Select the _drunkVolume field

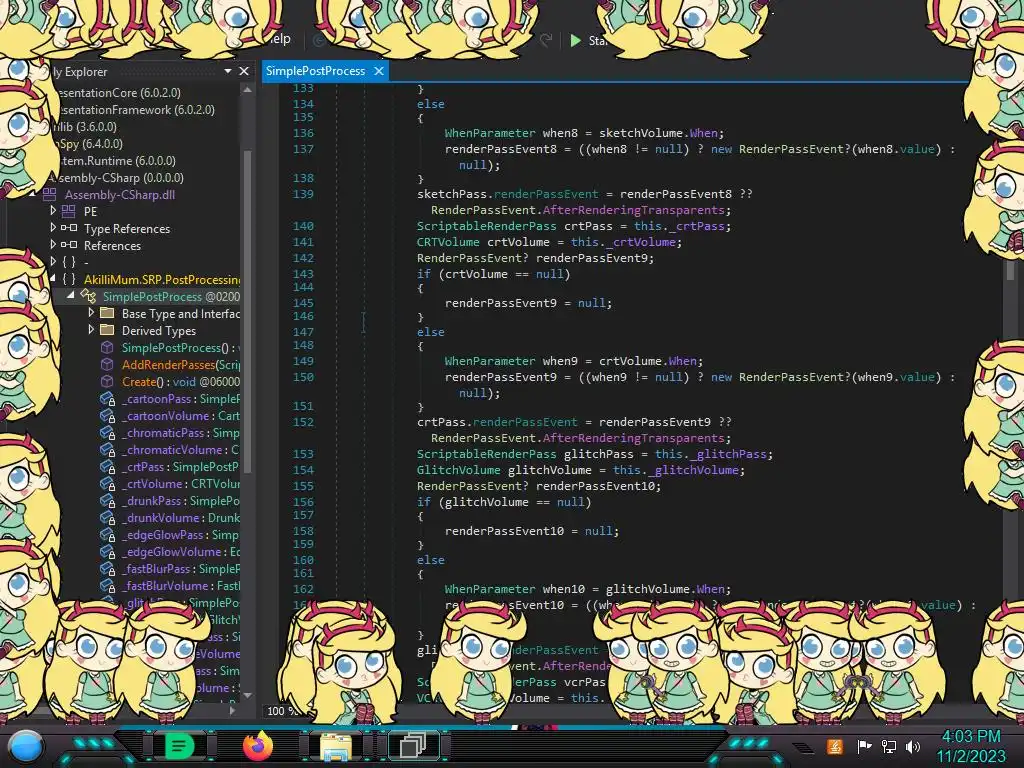(181, 517)
